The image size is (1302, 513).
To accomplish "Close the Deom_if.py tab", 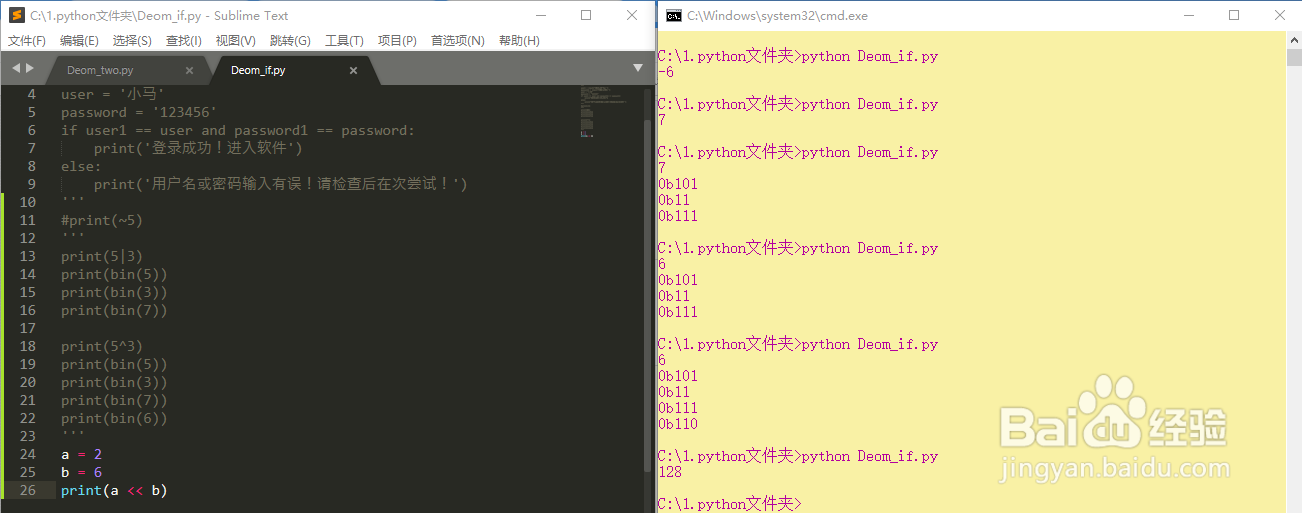I will pyautogui.click(x=353, y=71).
